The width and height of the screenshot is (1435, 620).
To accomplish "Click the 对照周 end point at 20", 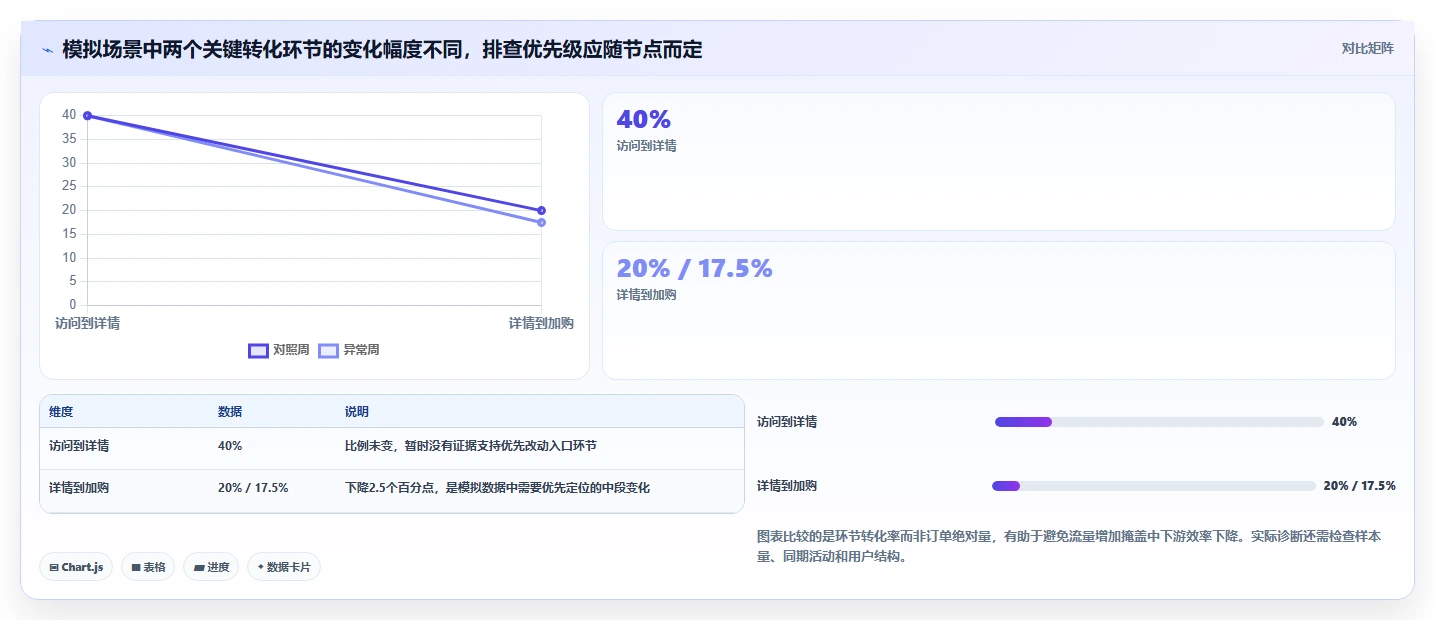I will coord(541,210).
